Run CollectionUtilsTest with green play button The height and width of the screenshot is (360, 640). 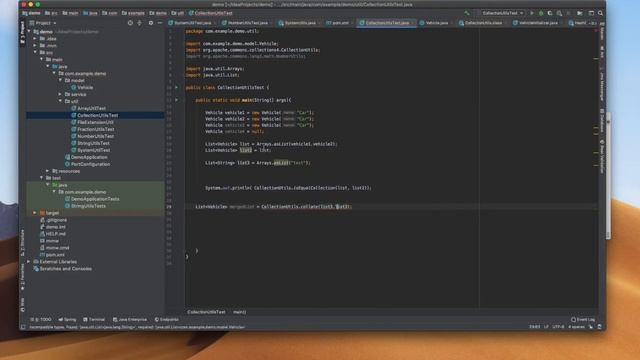coord(532,13)
